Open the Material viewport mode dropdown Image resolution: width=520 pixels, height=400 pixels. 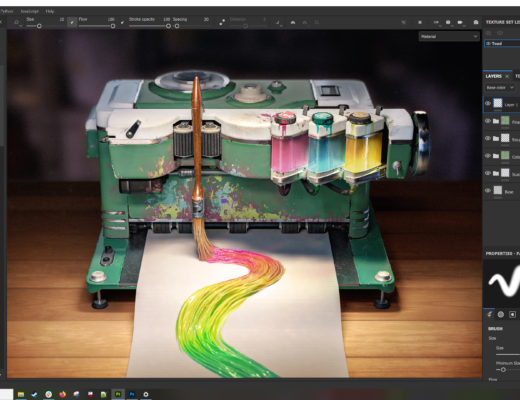[449, 36]
